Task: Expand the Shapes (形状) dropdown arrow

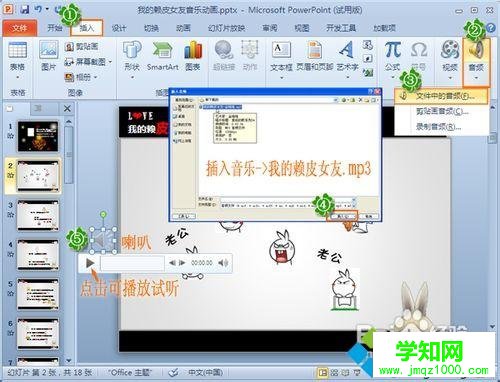Action: tap(132, 78)
